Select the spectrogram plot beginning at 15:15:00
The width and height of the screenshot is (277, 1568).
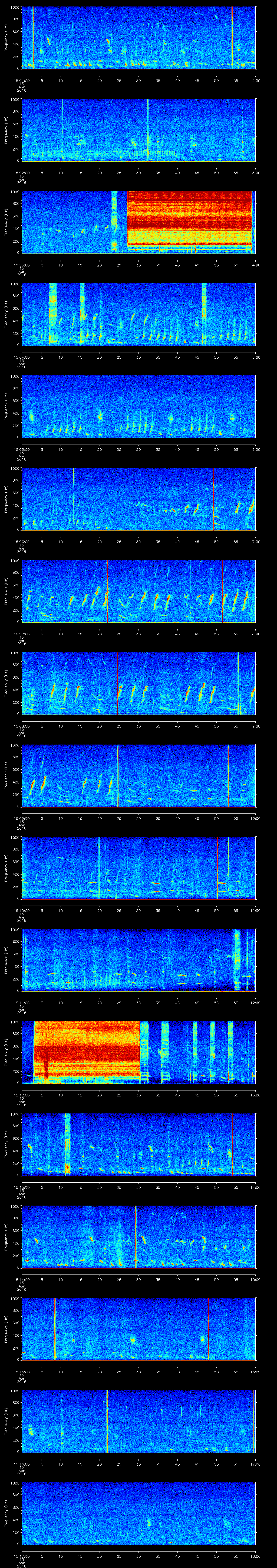138,1329
